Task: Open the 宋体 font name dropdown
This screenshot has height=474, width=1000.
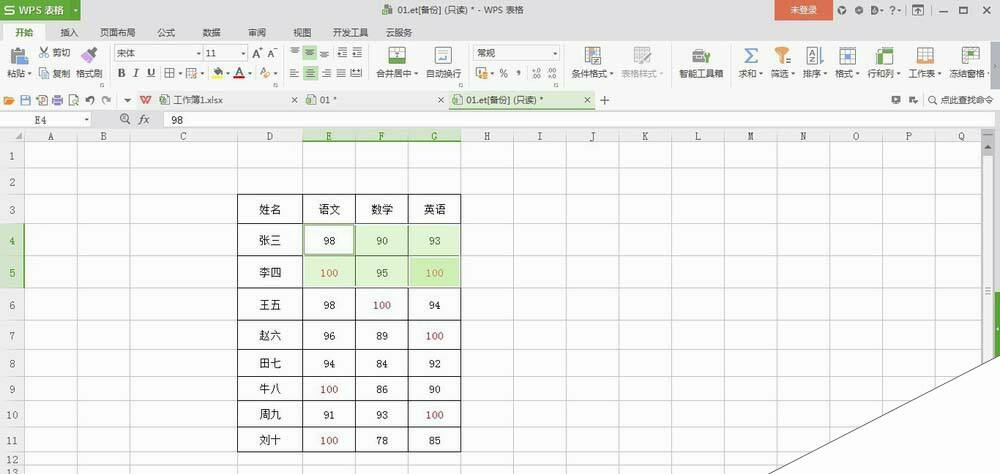Action: coord(198,54)
